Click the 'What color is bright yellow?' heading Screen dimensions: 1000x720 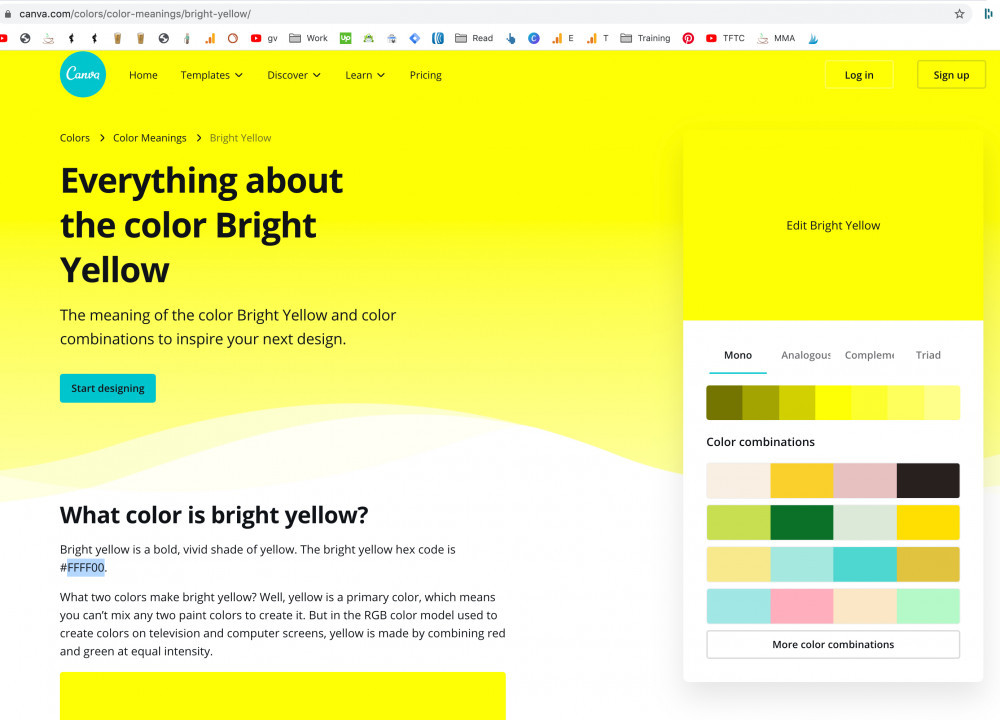(x=214, y=515)
